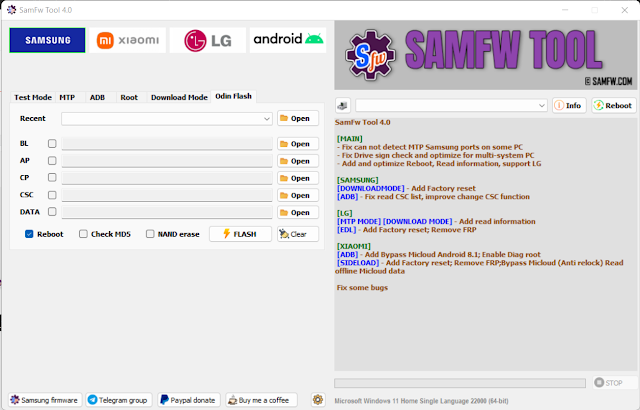Screen dimensions: 640x410
Task: Browse for the AP file with Open
Action: pyautogui.click(x=298, y=161)
